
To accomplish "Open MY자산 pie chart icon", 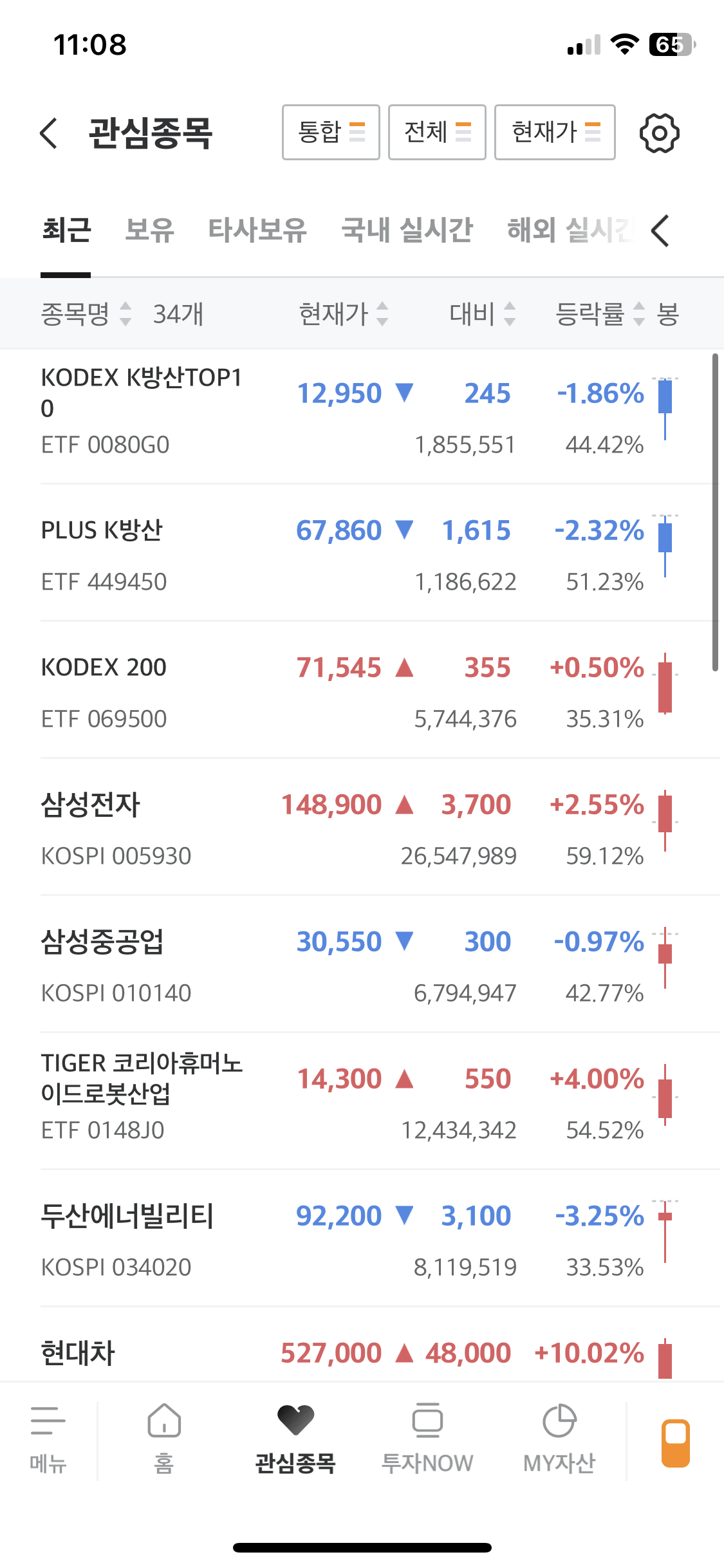I will [559, 1421].
